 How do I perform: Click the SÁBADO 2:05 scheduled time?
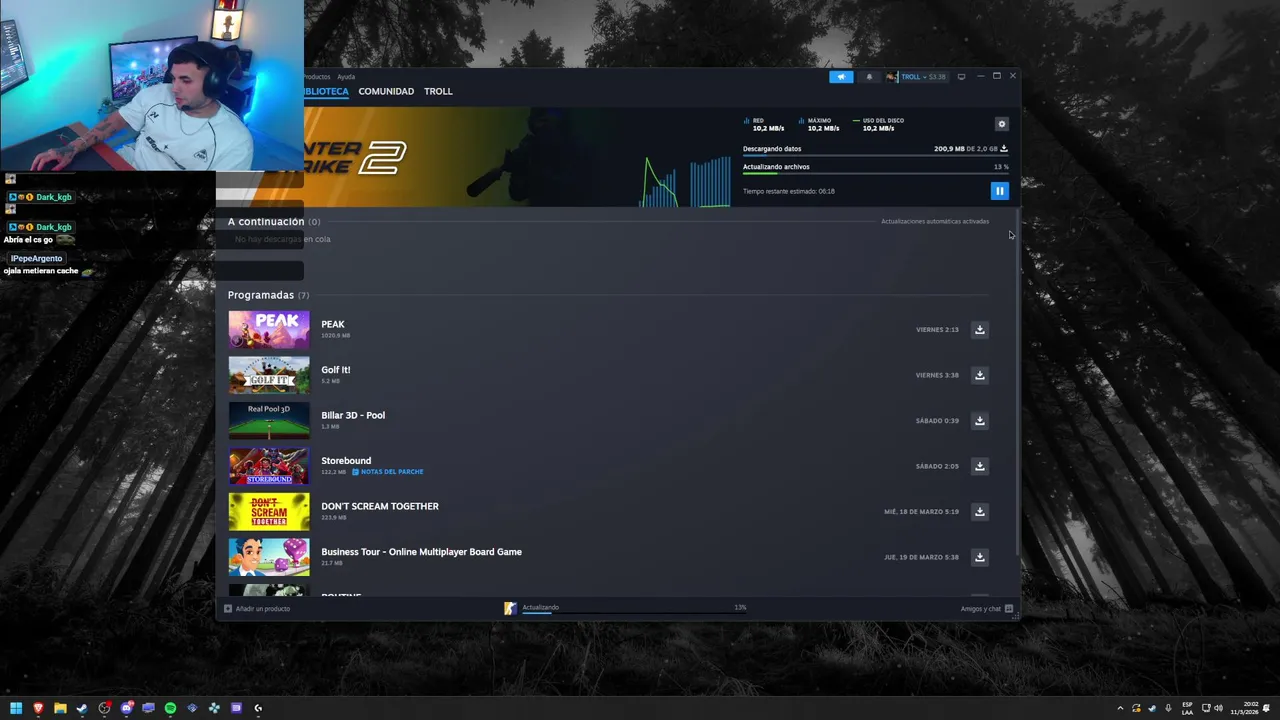937,466
